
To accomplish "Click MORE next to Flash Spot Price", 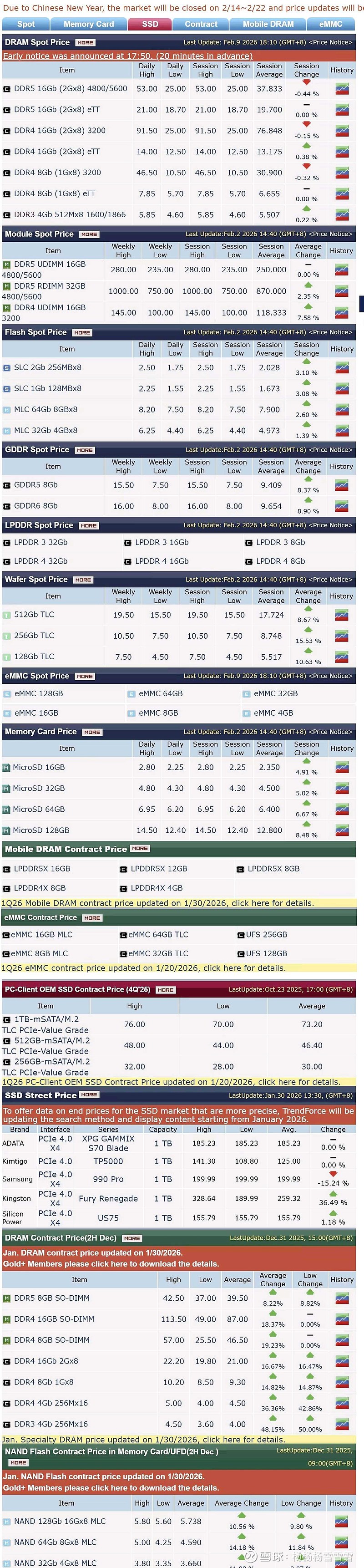I will click(x=82, y=332).
